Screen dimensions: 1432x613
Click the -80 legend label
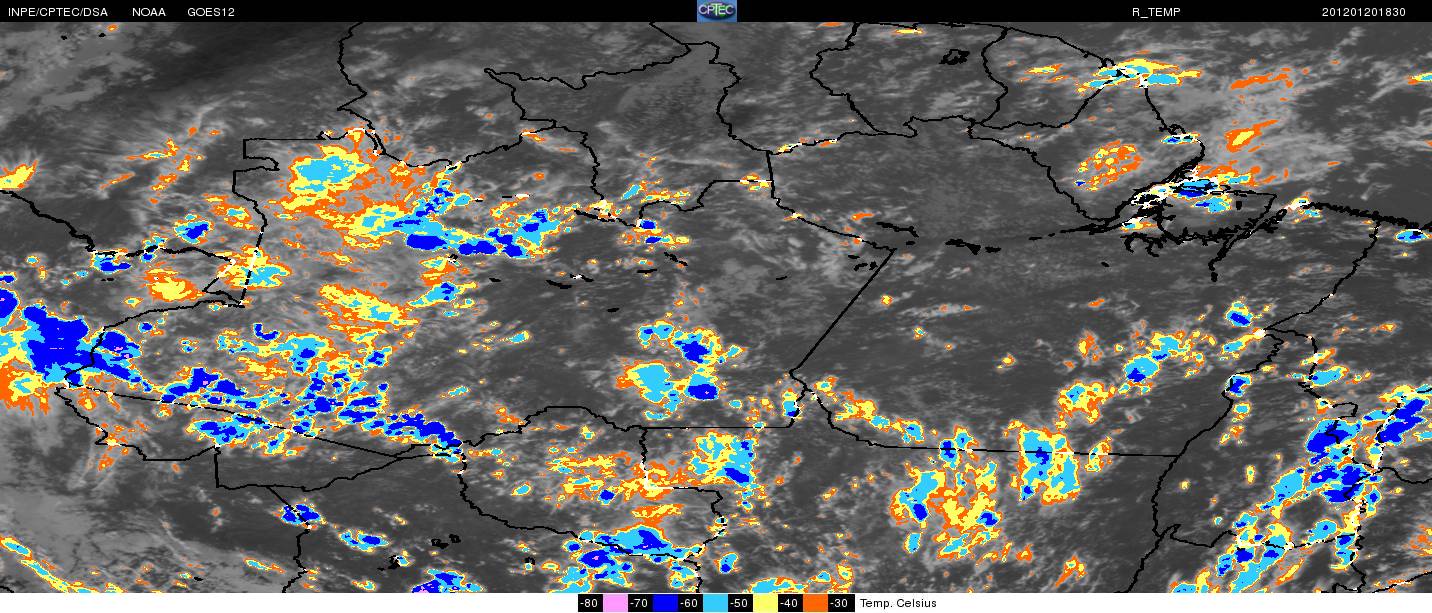[590, 603]
